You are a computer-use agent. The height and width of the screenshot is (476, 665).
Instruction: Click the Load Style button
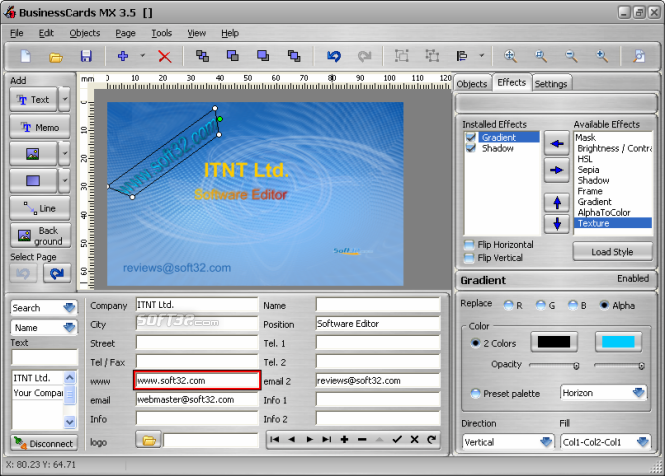click(612, 252)
